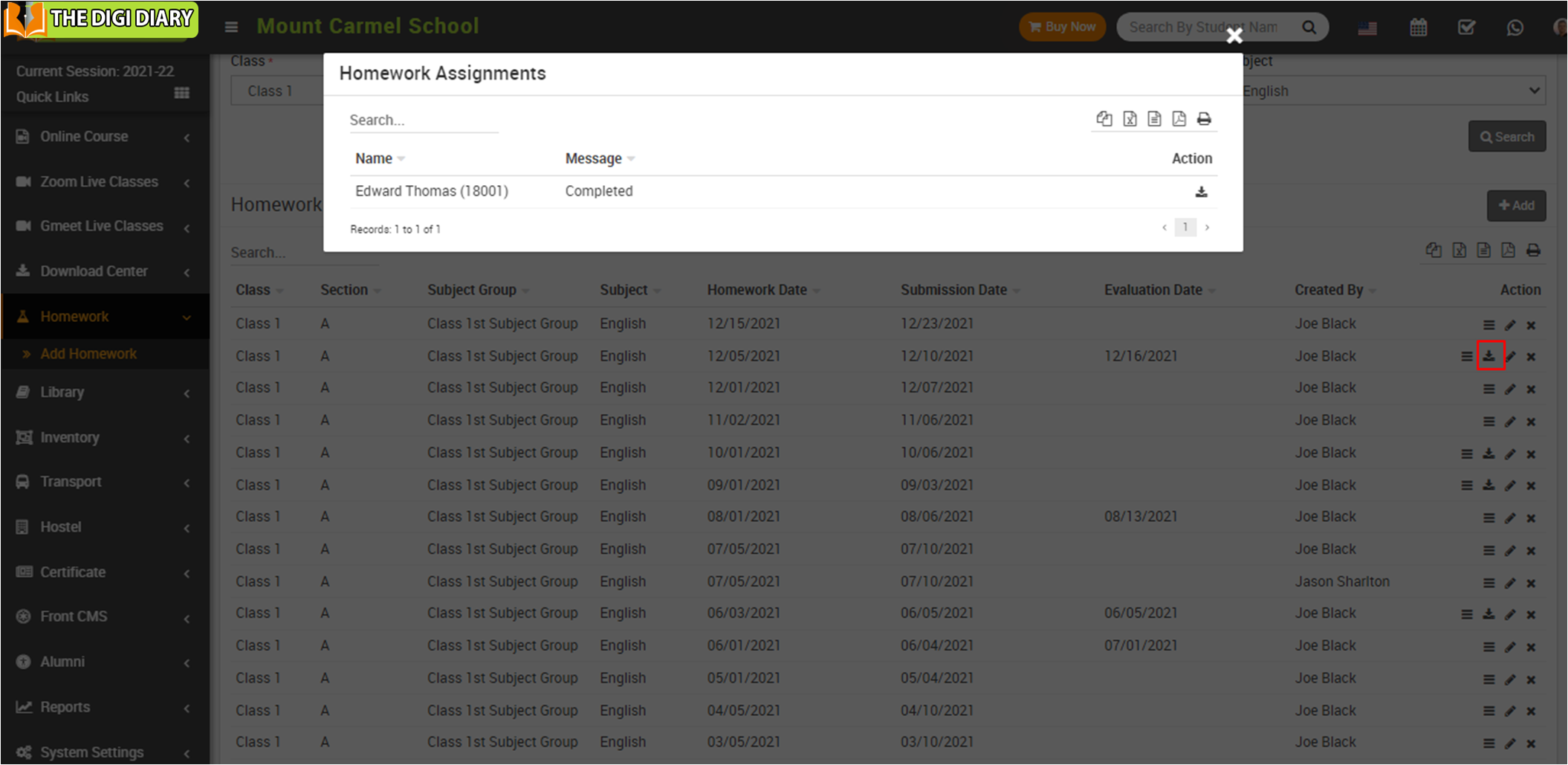The image size is (1568, 765).
Task: Toggle the sidebar hamburger menu
Action: click(x=231, y=27)
